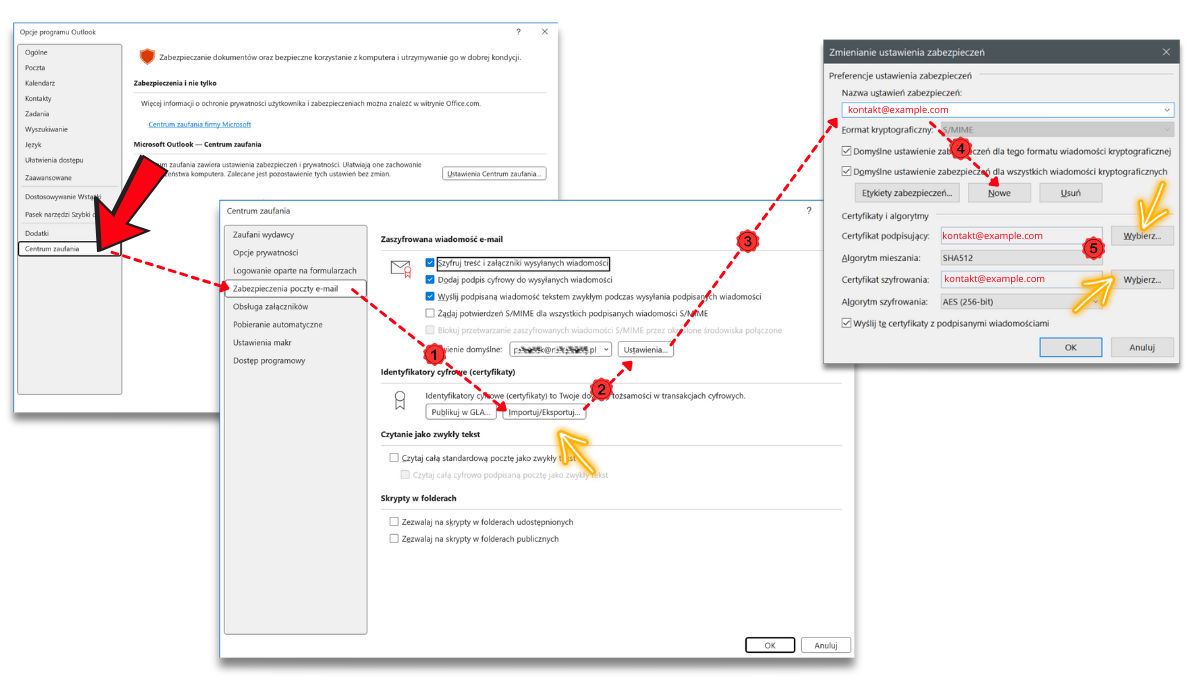1190x682 pixels.
Task: Select Dodatki in Outlook Options sidebar
Action: point(36,234)
